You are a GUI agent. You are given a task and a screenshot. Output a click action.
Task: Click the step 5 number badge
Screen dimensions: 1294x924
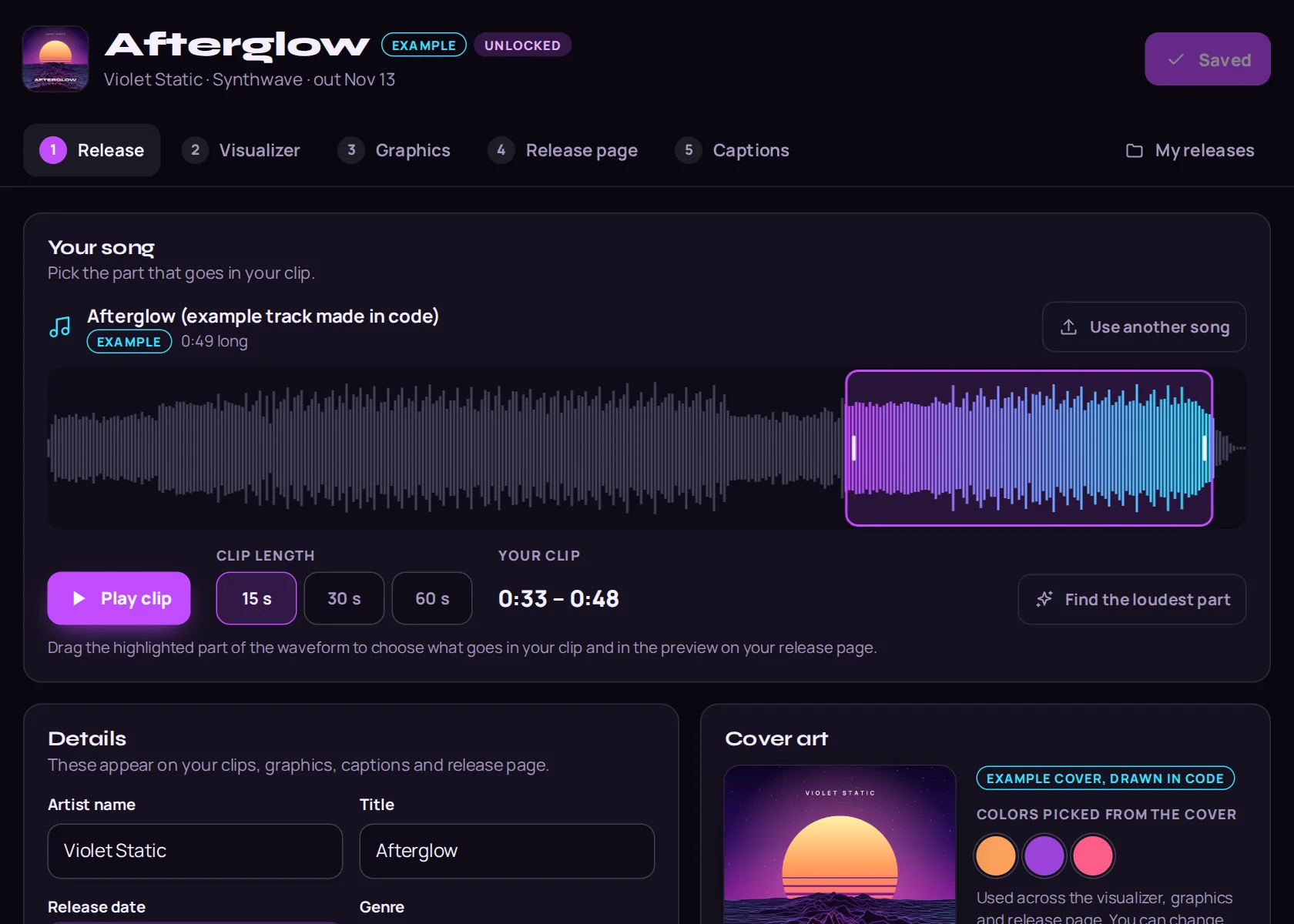(689, 150)
